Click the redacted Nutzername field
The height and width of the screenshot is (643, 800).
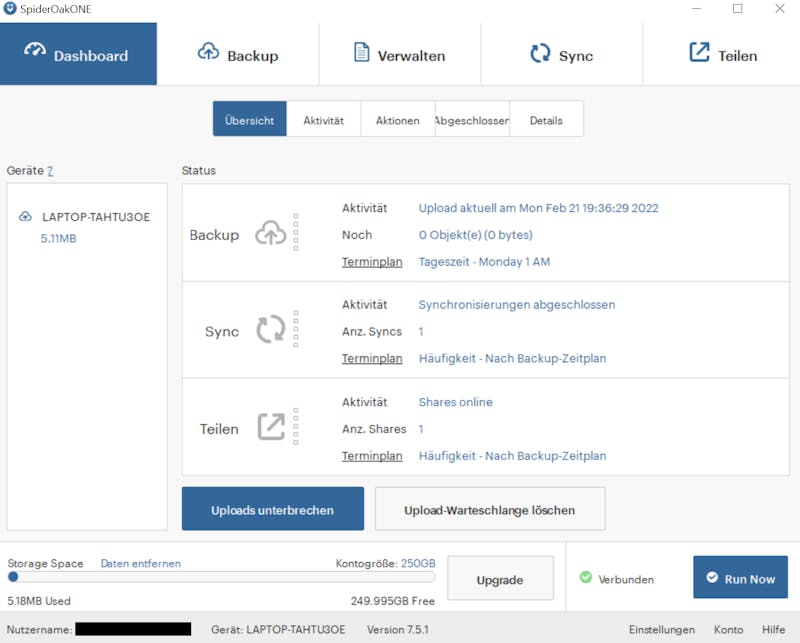[x=133, y=629]
